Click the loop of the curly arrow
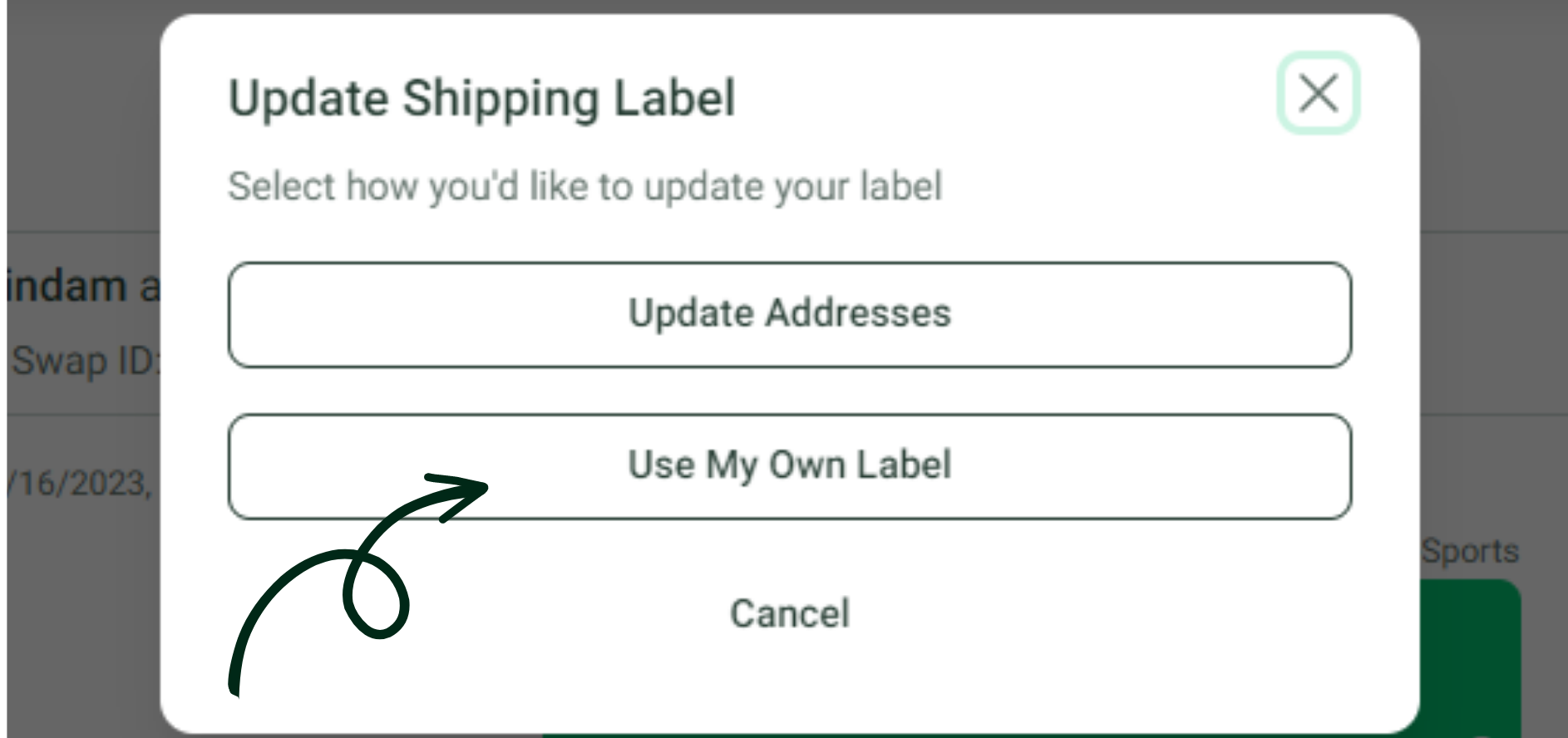This screenshot has width=1568, height=738. coord(376,595)
